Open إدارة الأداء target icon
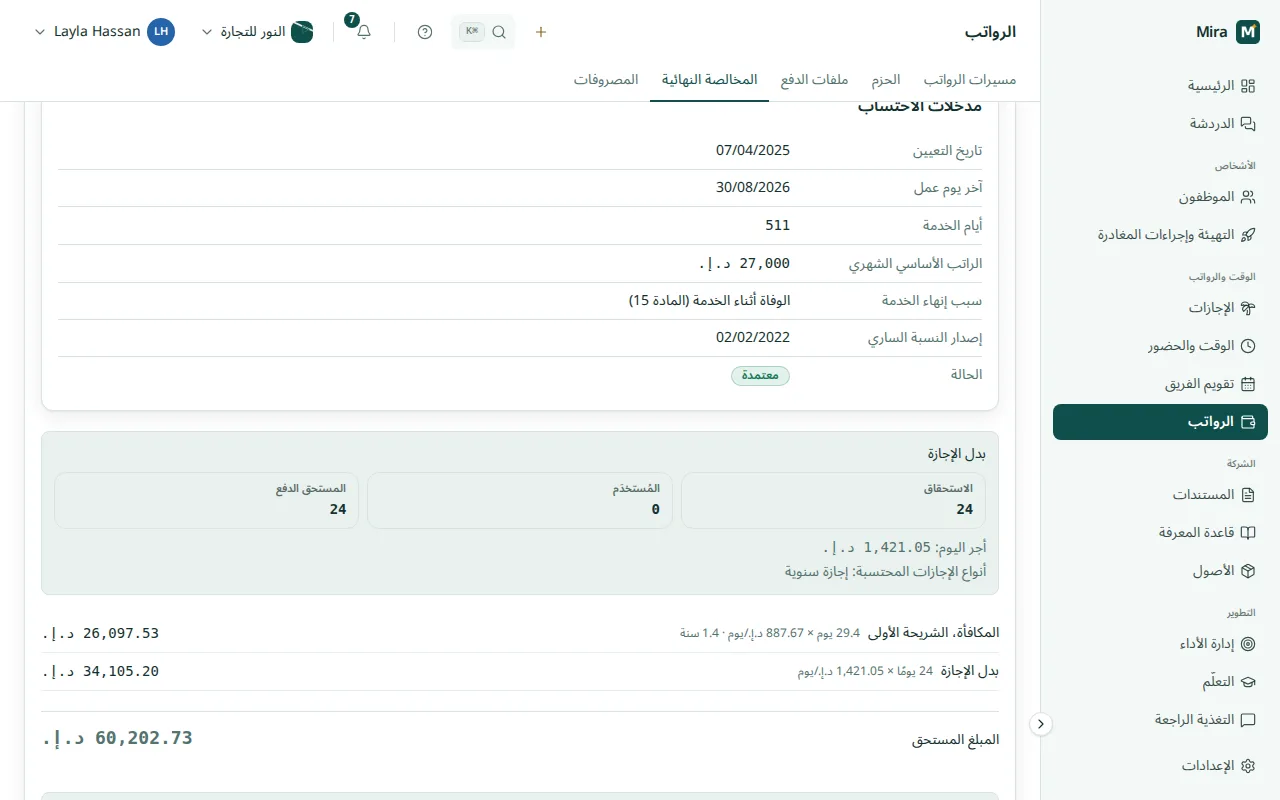Image resolution: width=1280 pixels, height=800 pixels. click(x=1248, y=644)
